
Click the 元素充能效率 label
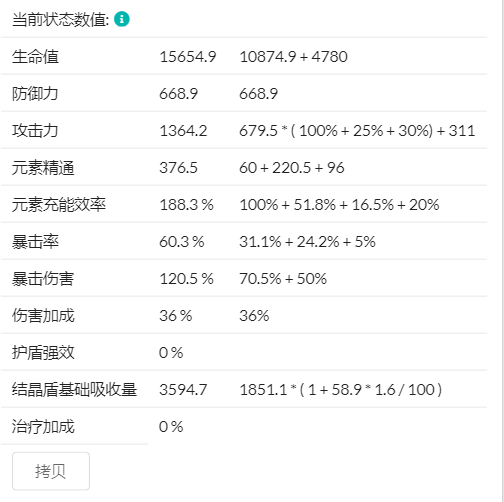(x=59, y=204)
